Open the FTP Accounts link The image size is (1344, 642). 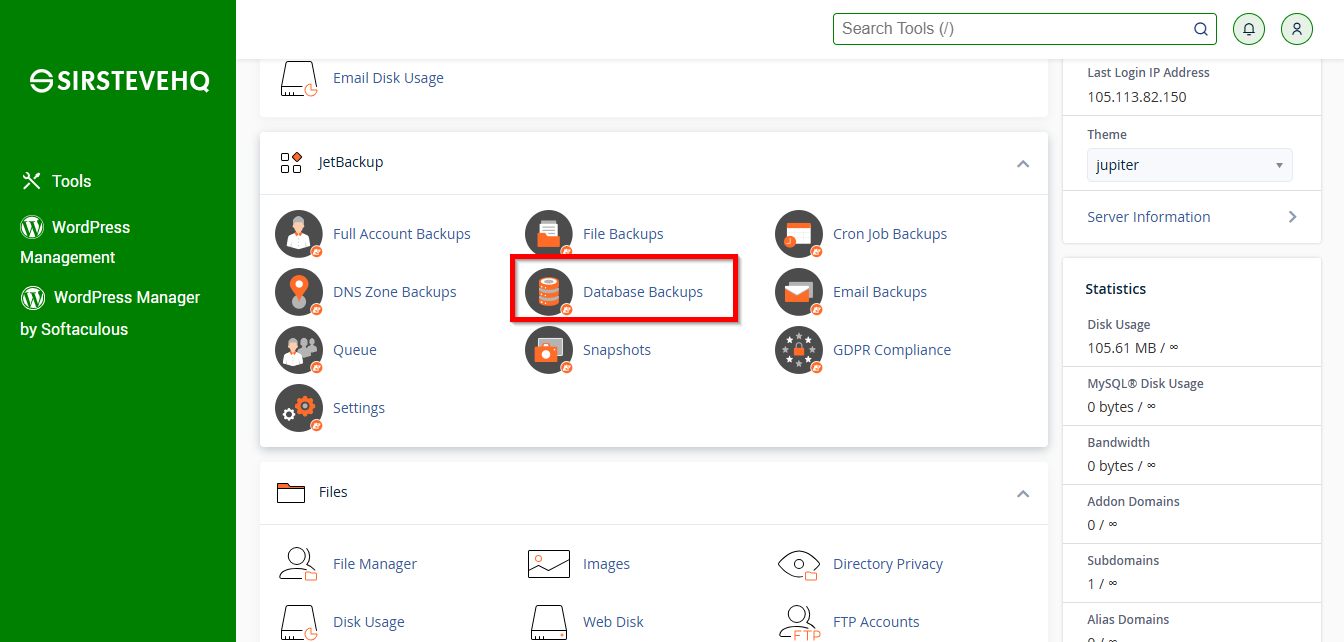point(876,622)
